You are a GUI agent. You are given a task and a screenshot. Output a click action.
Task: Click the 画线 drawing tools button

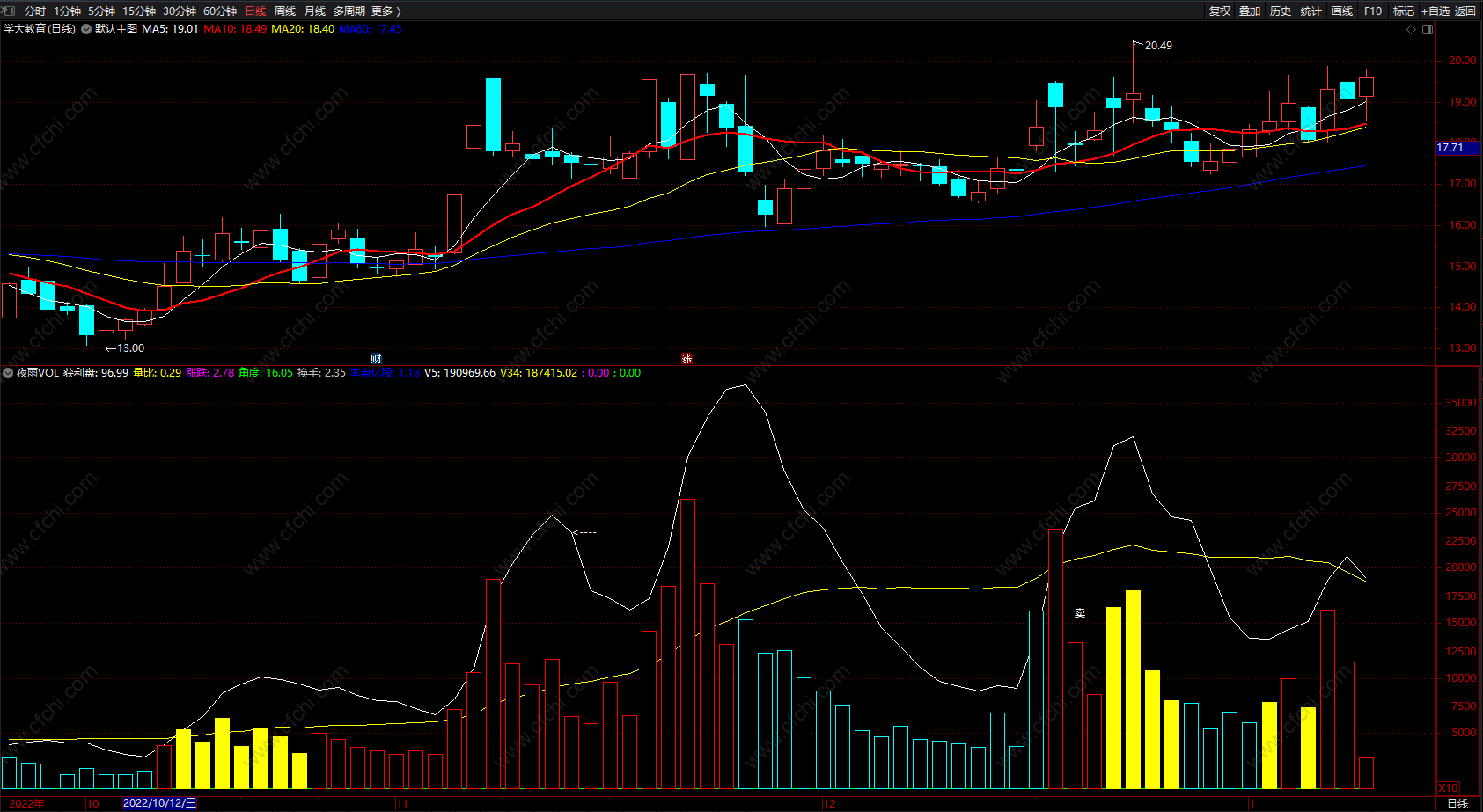point(1342,11)
